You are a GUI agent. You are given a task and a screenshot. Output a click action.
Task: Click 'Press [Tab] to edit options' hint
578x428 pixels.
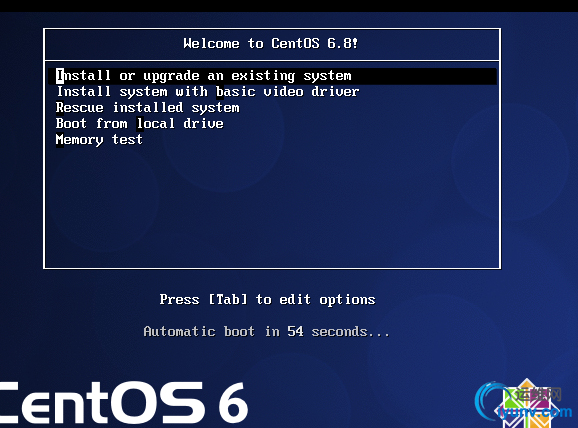coord(267,299)
